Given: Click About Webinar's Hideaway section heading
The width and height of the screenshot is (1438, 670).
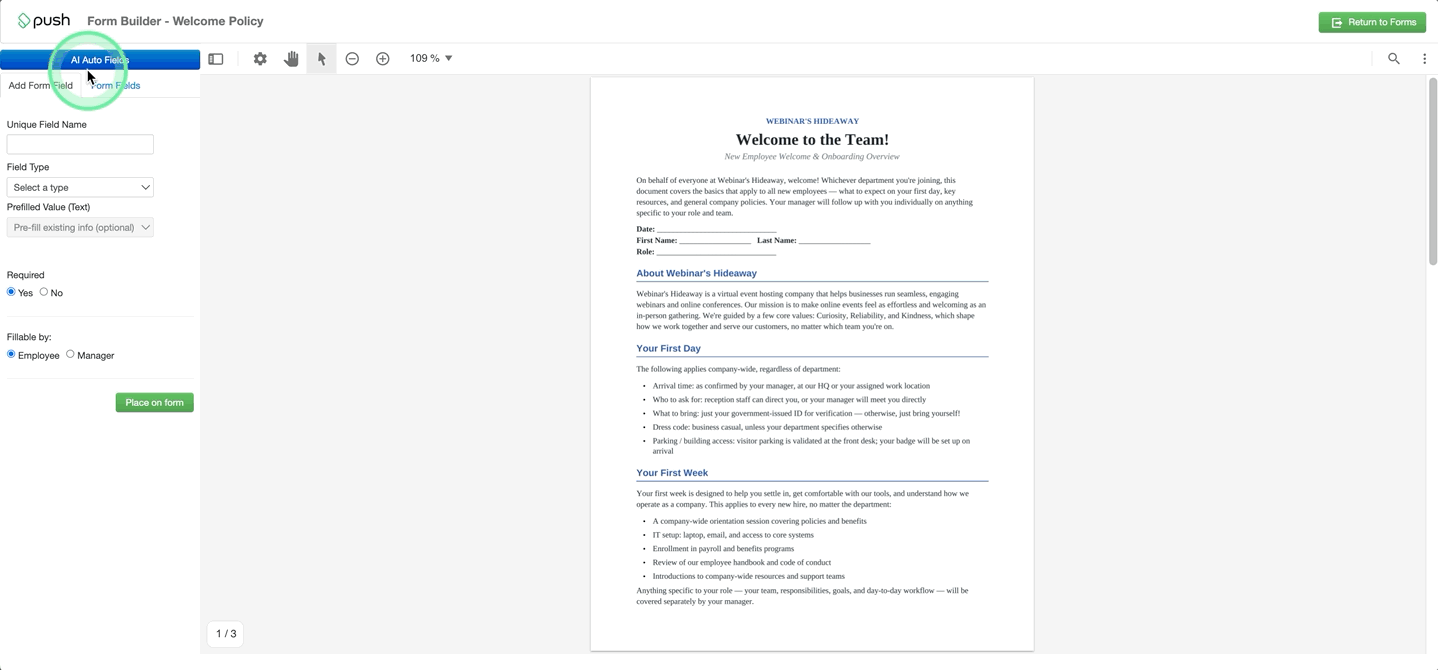Looking at the screenshot, I should (x=696, y=273).
